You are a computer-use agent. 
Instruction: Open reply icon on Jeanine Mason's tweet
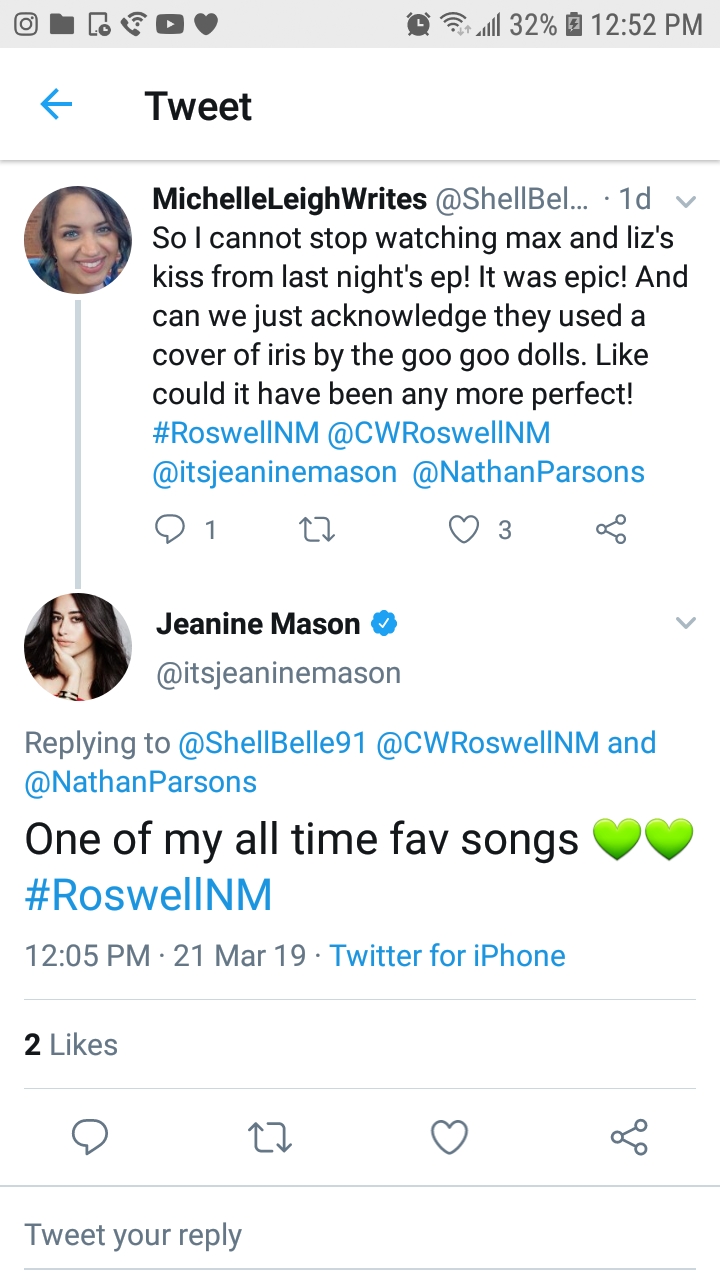point(90,1136)
